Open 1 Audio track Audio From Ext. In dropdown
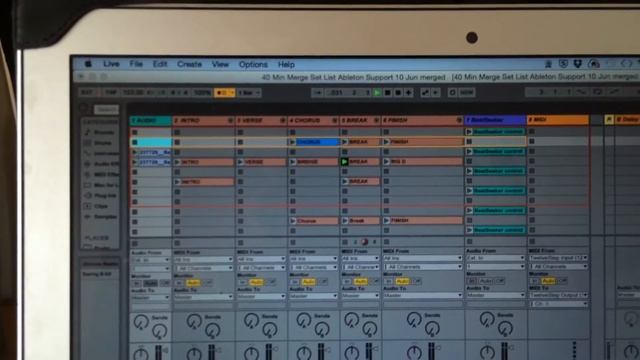640x360 pixels. [150, 260]
